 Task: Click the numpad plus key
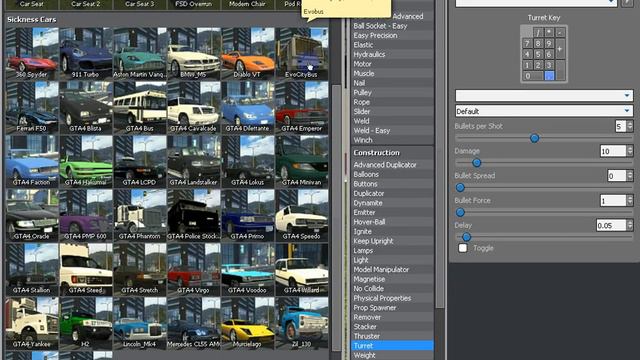tap(560, 49)
